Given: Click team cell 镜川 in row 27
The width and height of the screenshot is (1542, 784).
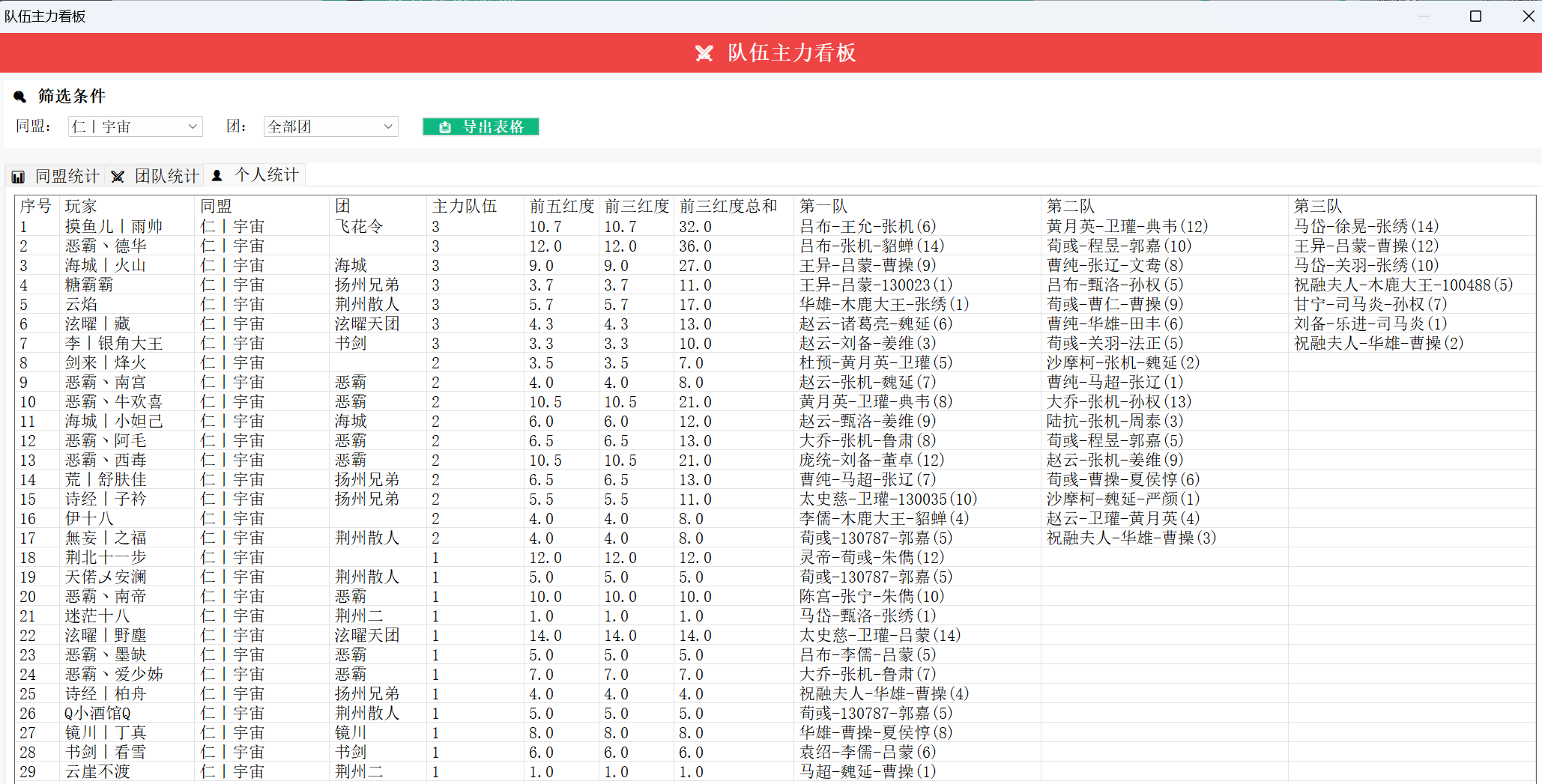Looking at the screenshot, I should (351, 732).
